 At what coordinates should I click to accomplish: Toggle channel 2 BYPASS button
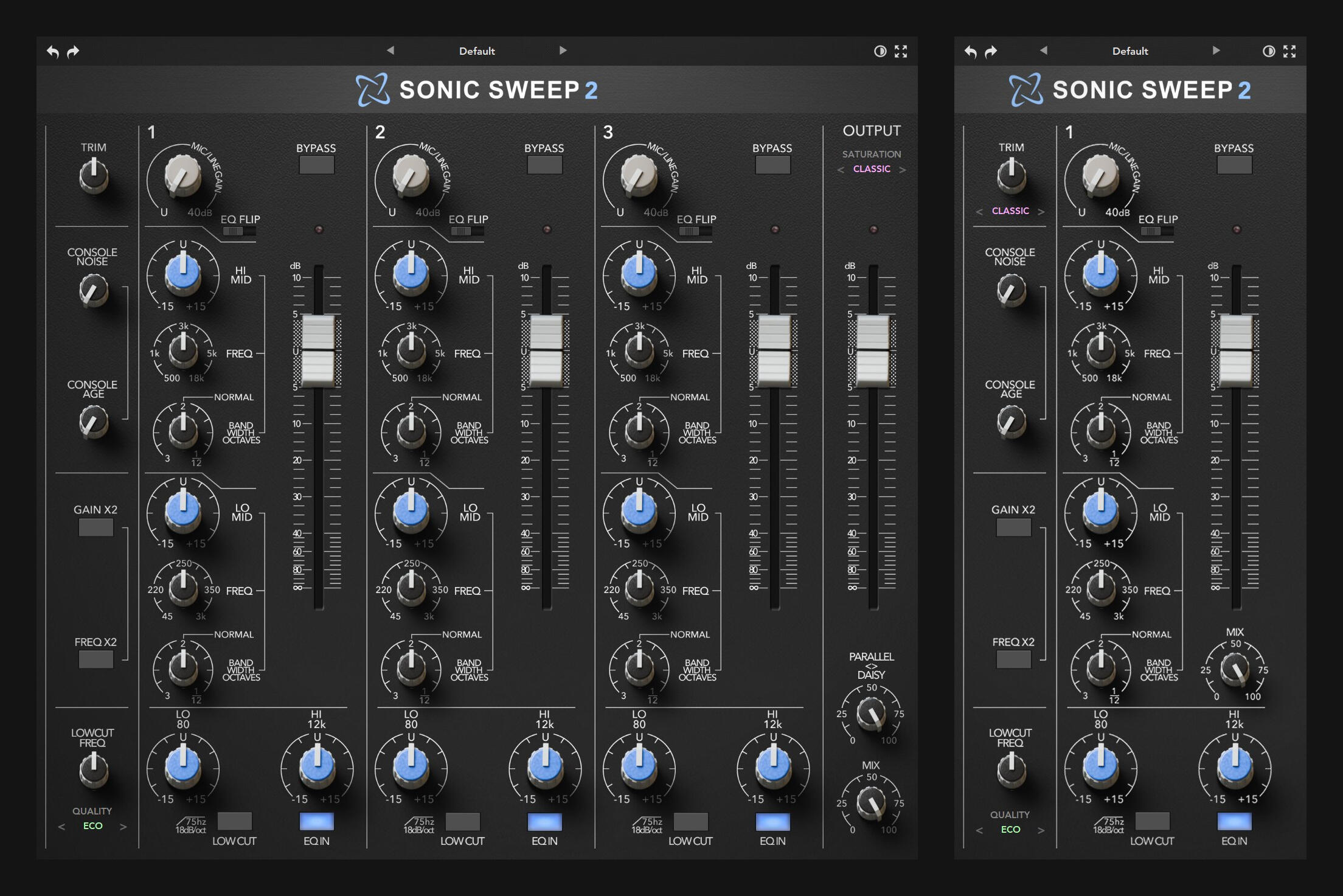pos(544,165)
